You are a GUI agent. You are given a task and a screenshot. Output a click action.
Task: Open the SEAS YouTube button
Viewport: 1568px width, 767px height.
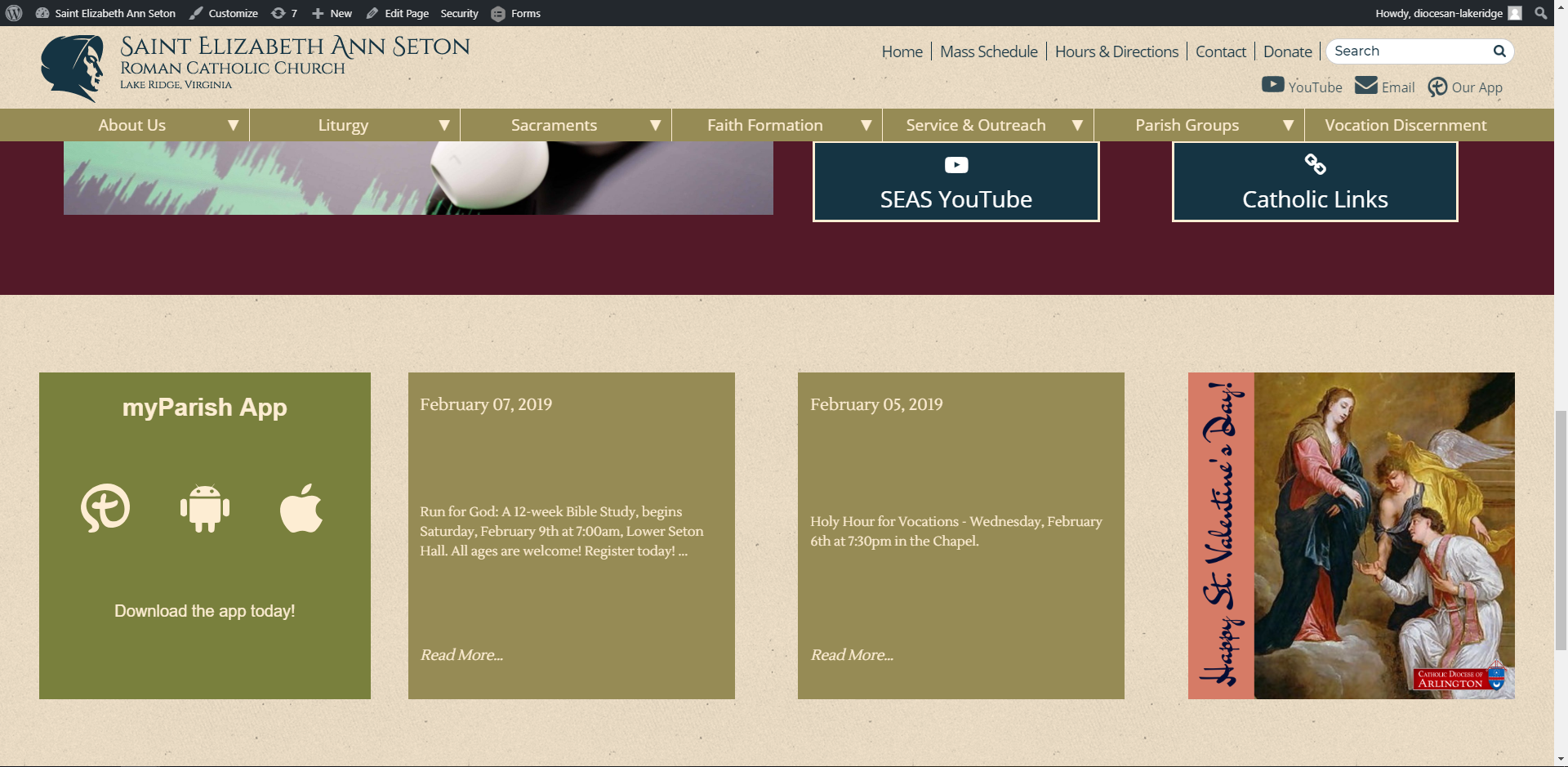955,181
